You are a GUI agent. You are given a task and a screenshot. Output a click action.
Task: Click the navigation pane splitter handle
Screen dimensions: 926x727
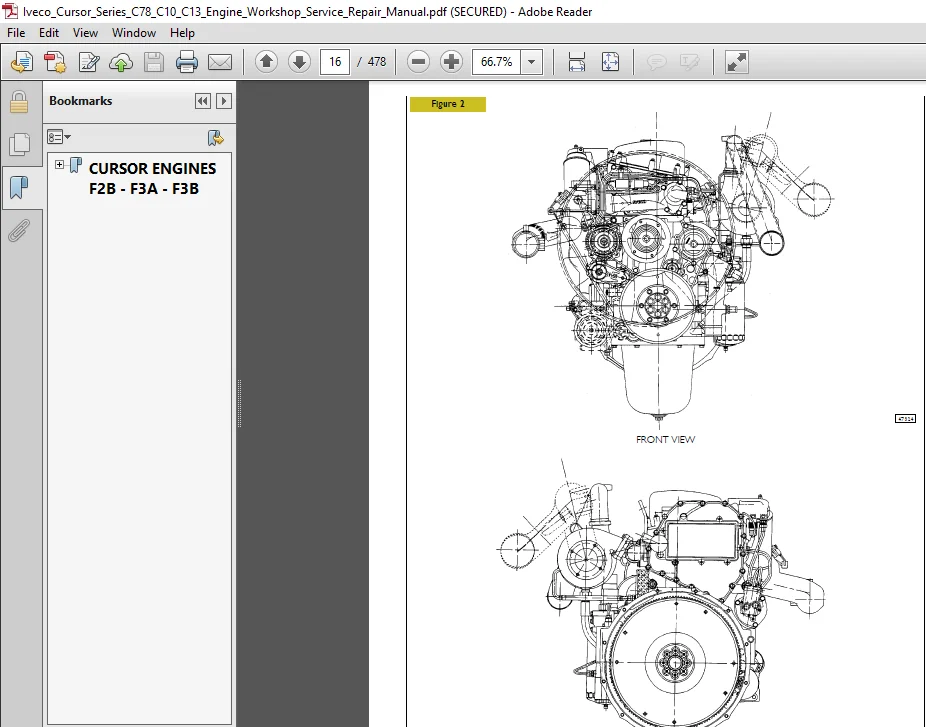point(239,404)
